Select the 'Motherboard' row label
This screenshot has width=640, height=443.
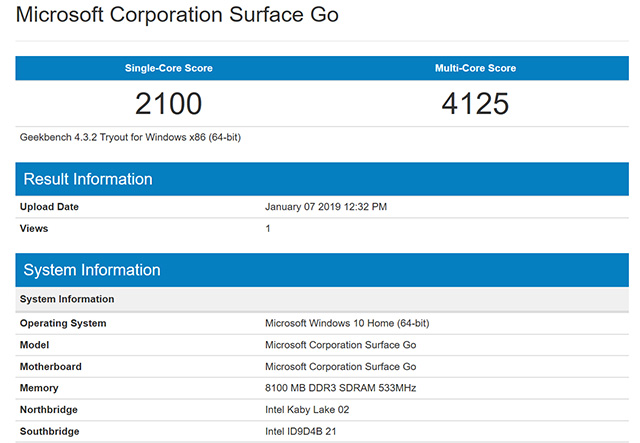51,367
